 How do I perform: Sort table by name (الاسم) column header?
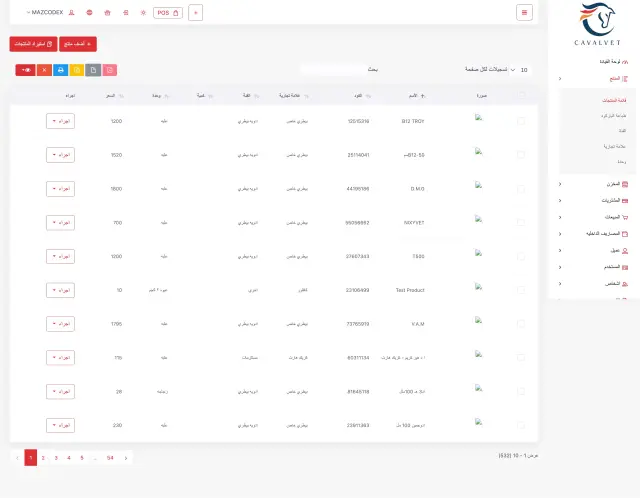click(417, 96)
